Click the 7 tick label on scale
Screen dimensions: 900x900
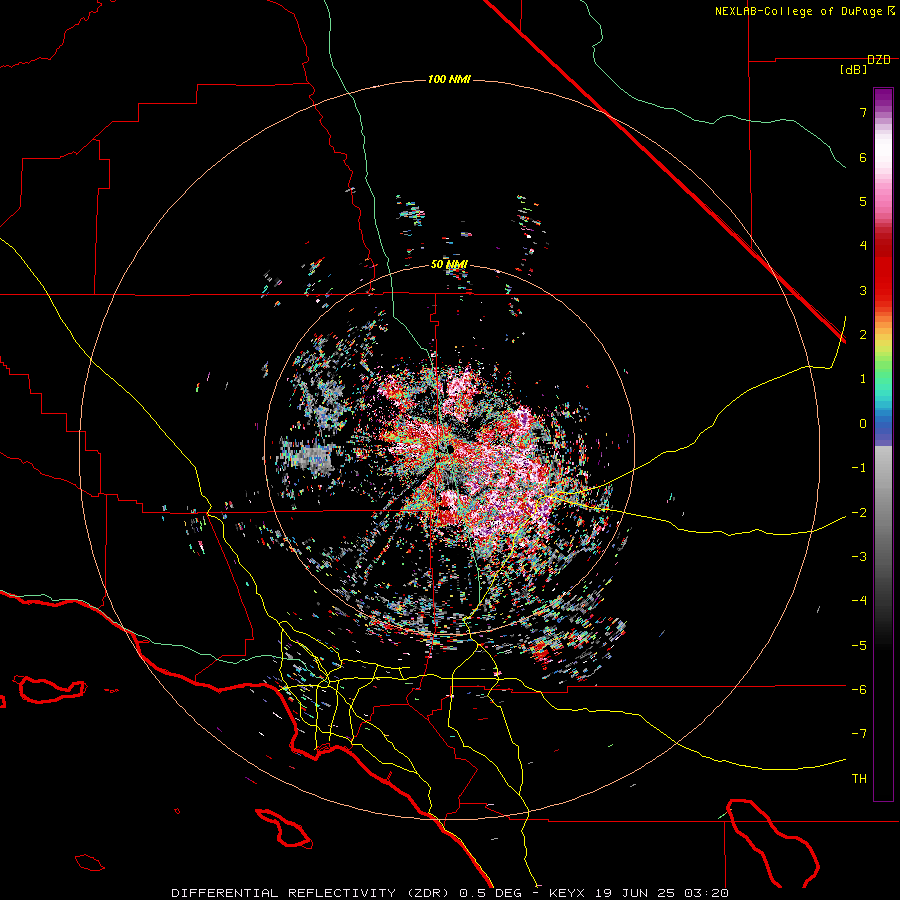tap(863, 112)
